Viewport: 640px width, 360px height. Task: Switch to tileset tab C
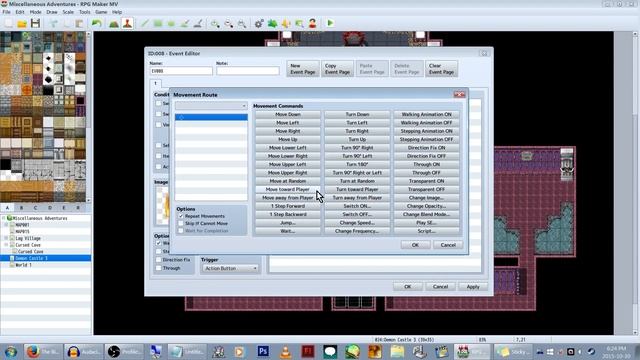[x=35, y=208]
